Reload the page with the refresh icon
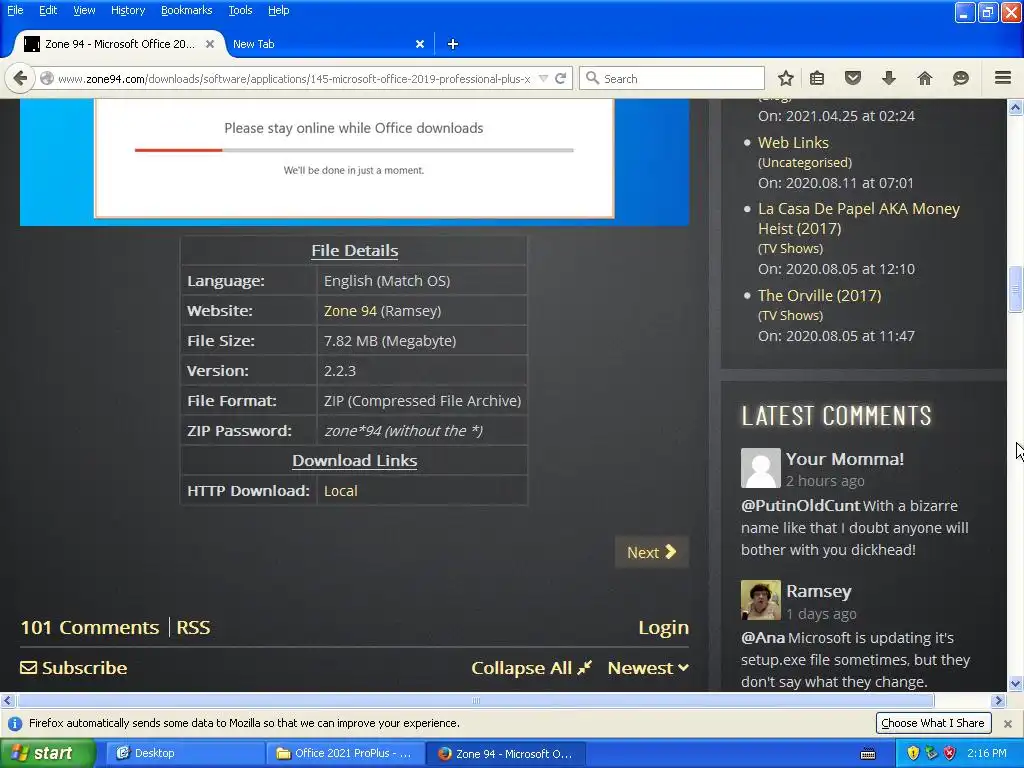 (560, 78)
